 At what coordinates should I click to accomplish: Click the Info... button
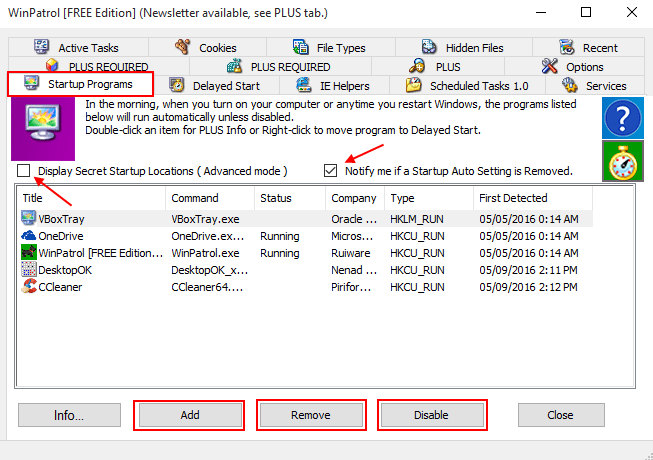(x=69, y=415)
